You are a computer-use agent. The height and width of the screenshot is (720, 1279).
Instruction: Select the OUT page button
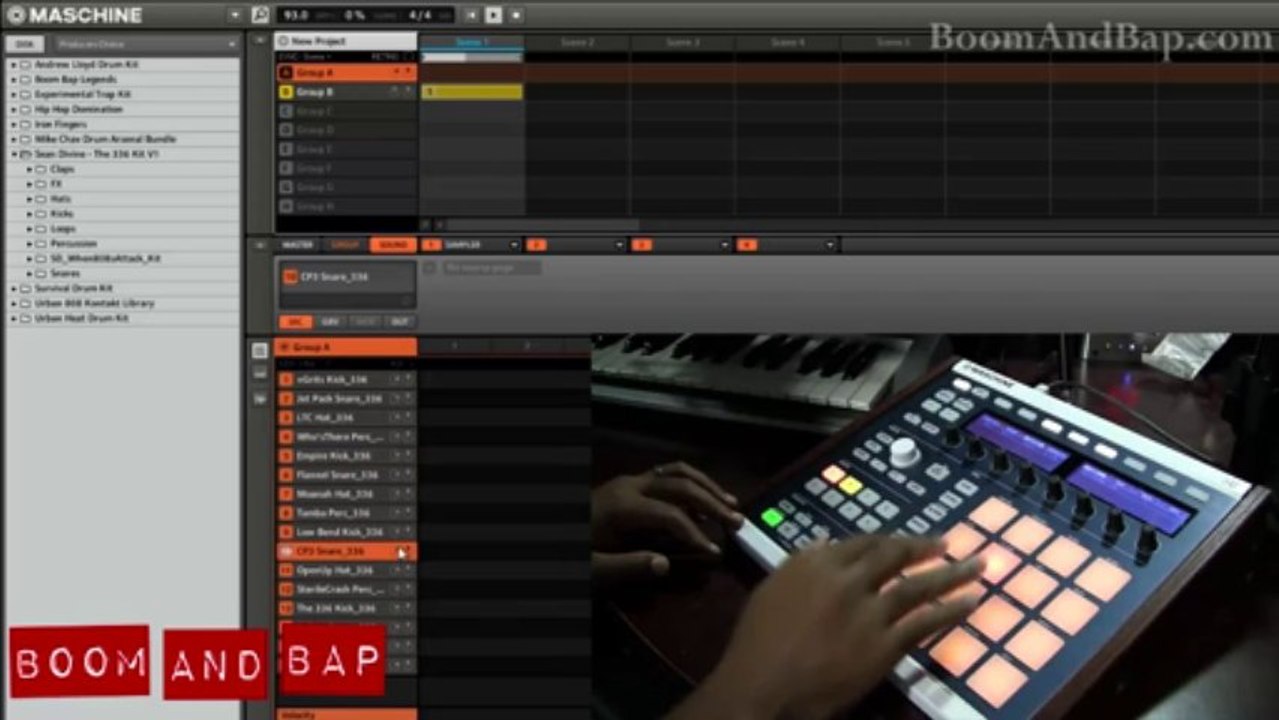click(399, 322)
